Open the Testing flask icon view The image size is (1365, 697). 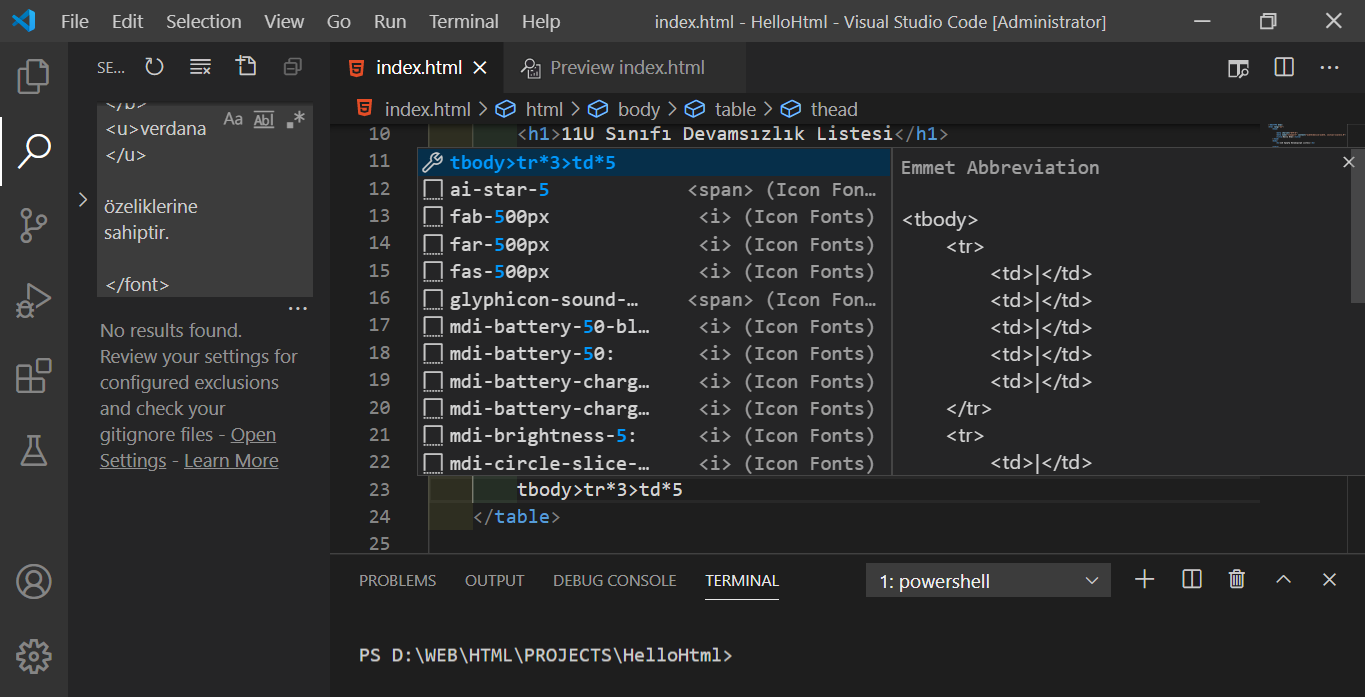(x=34, y=451)
